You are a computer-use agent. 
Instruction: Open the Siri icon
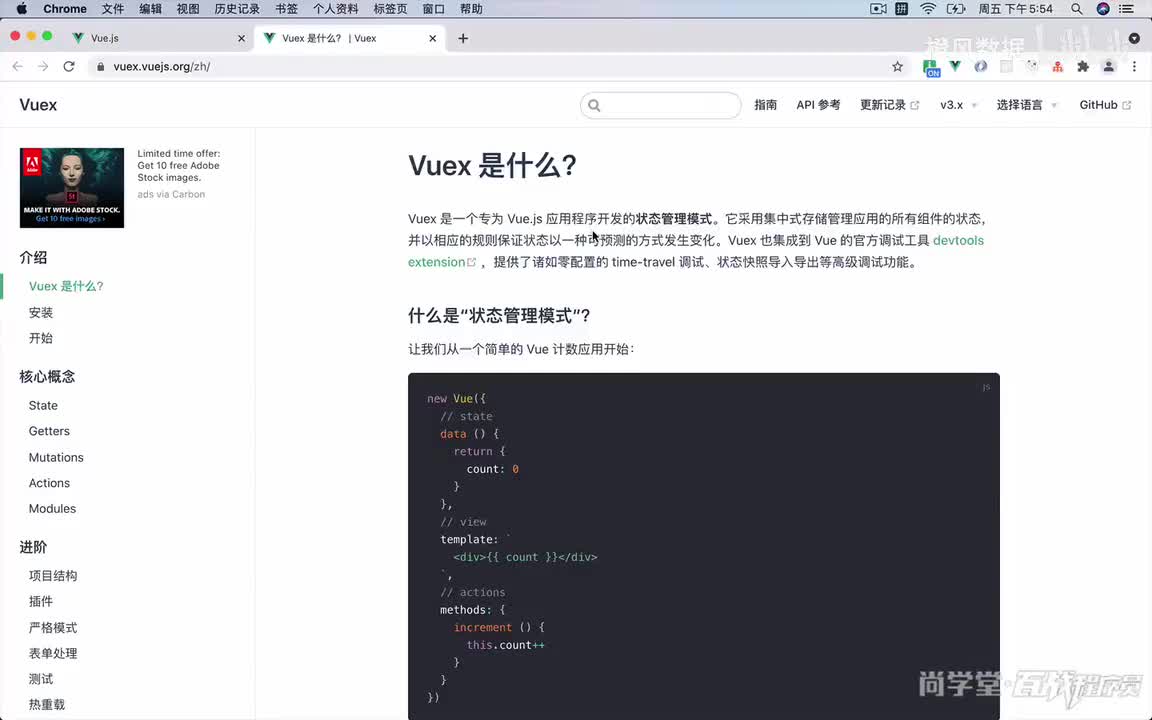tap(1103, 9)
